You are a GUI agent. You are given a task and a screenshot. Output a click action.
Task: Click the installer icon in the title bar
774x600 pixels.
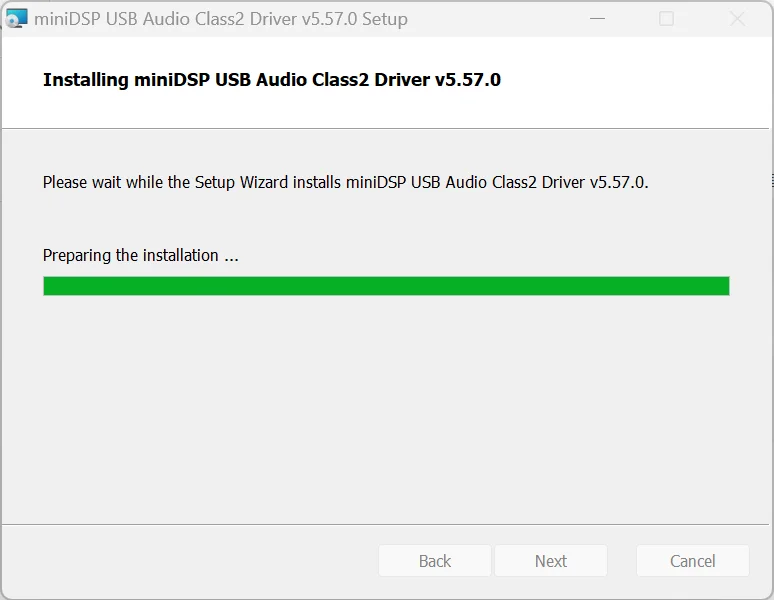[16, 19]
